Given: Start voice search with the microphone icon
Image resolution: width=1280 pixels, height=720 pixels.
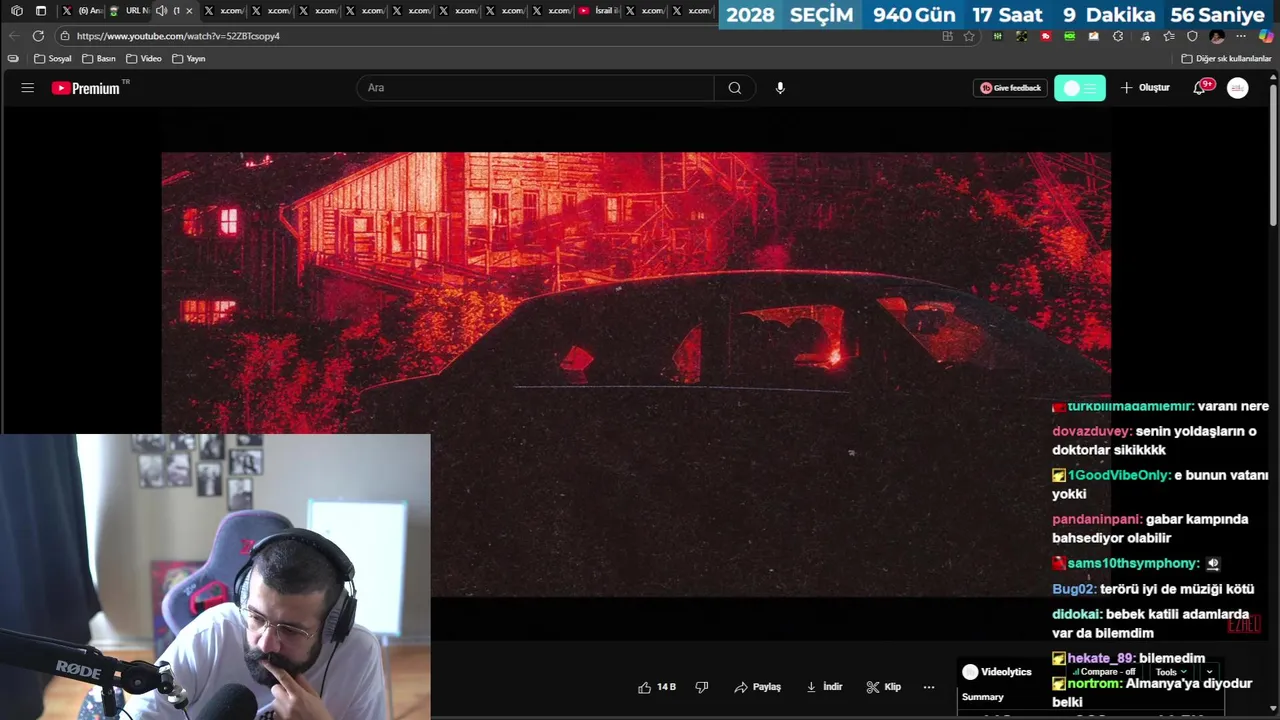Looking at the screenshot, I should click(780, 88).
